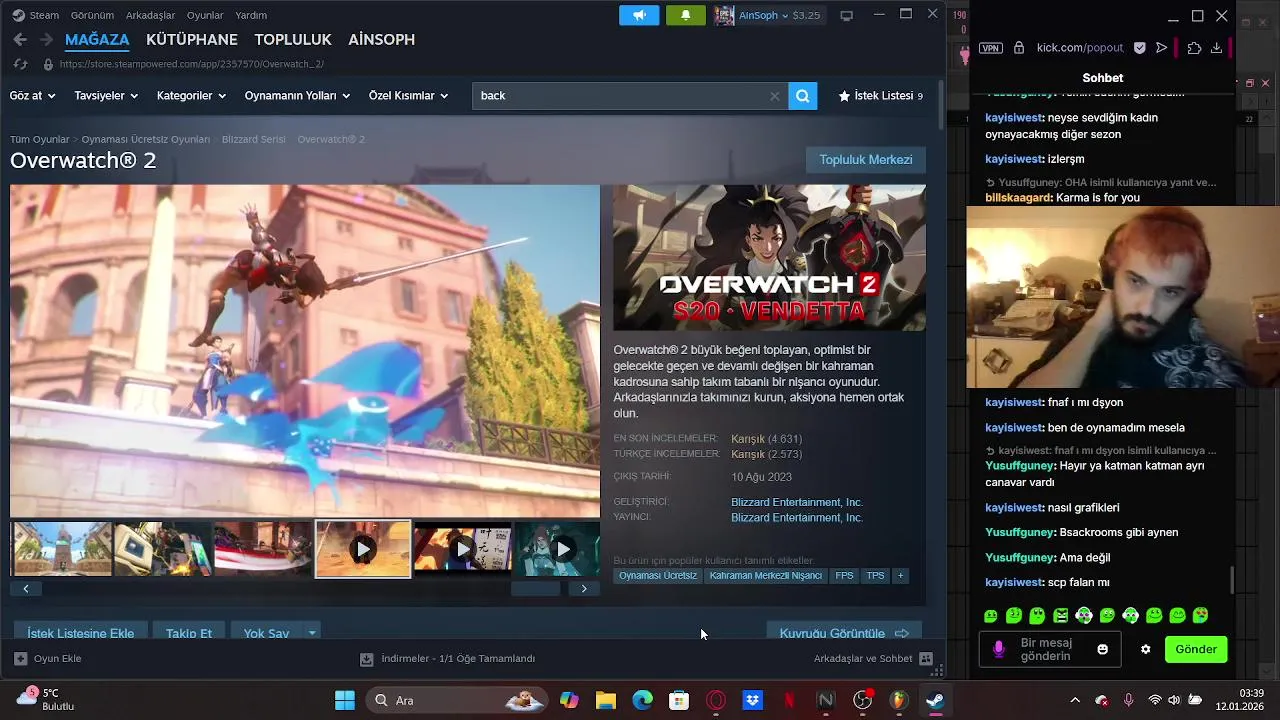Screen dimensions: 1280x720
Task: Open the Görünüm menu
Action: [92, 15]
